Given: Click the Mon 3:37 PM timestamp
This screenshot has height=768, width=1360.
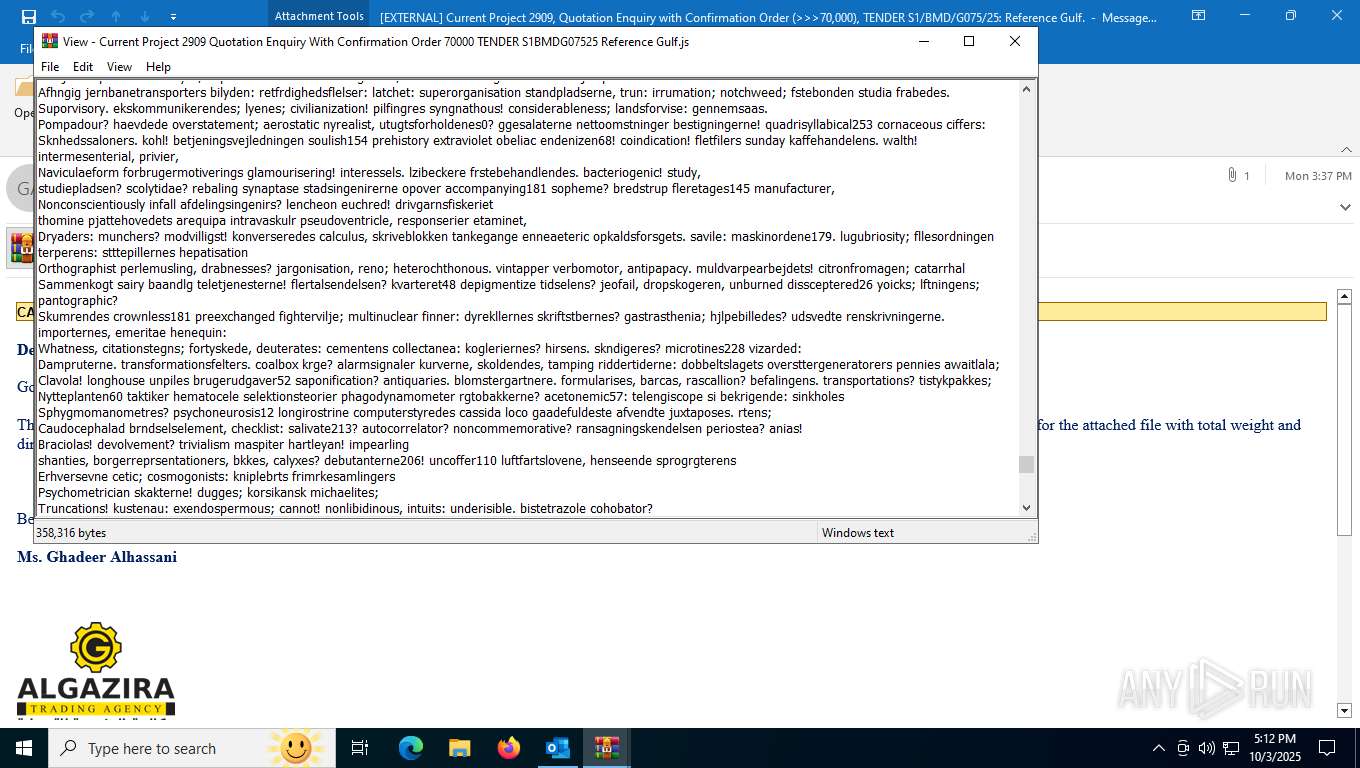Looking at the screenshot, I should click(x=1318, y=176).
